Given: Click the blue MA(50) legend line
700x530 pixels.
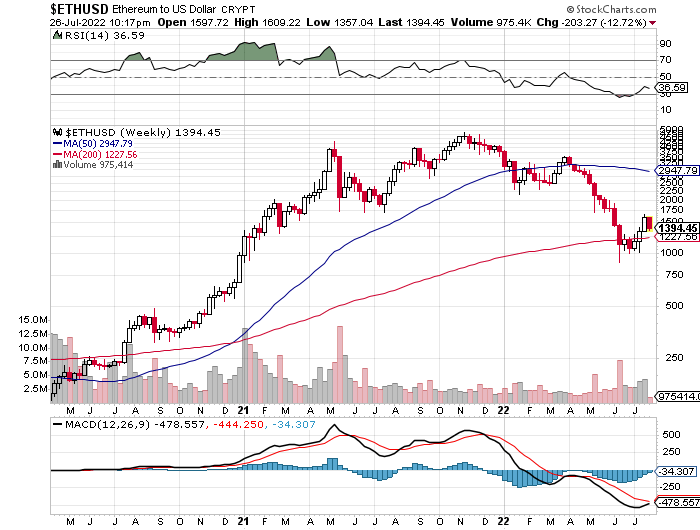Looking at the screenshot, I should click(x=57, y=143).
